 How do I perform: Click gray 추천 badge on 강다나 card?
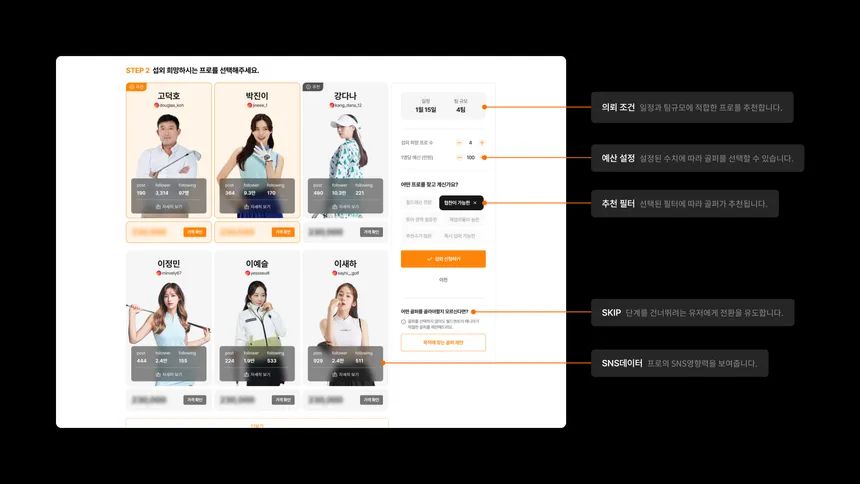click(x=313, y=87)
